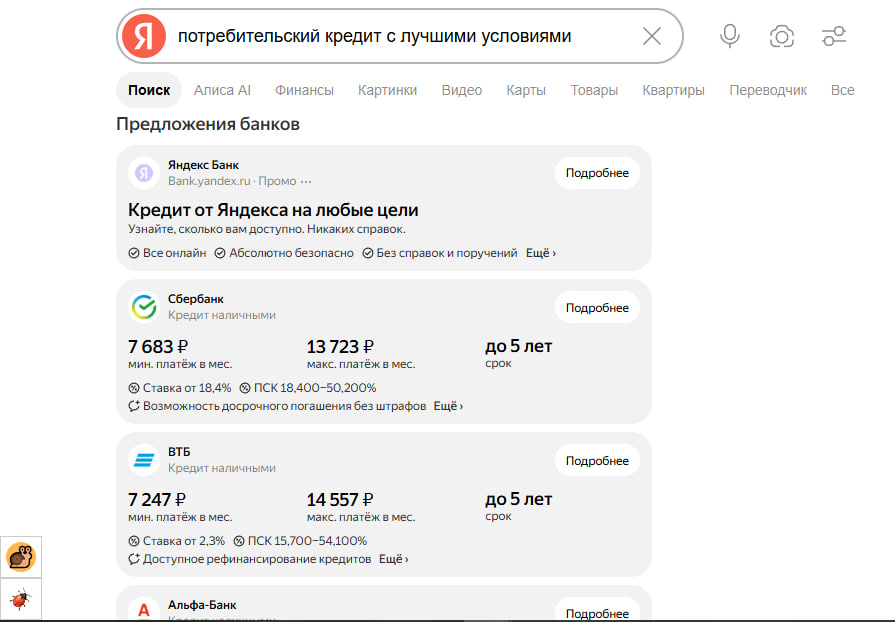Click Подробнее for ВТБ
Screen dimensions: 895x622
click(x=597, y=461)
